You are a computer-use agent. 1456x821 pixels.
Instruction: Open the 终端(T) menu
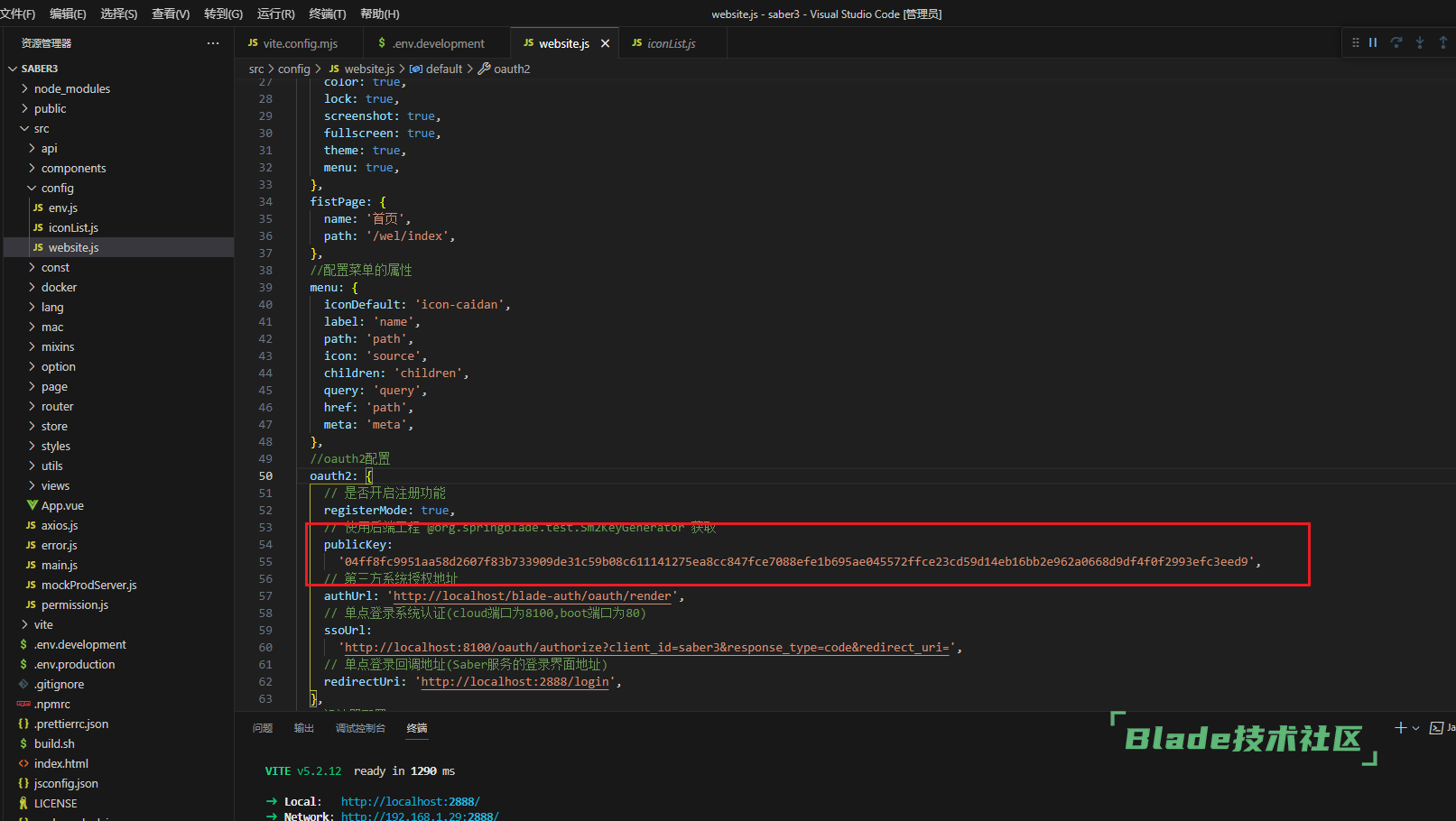coord(328,14)
